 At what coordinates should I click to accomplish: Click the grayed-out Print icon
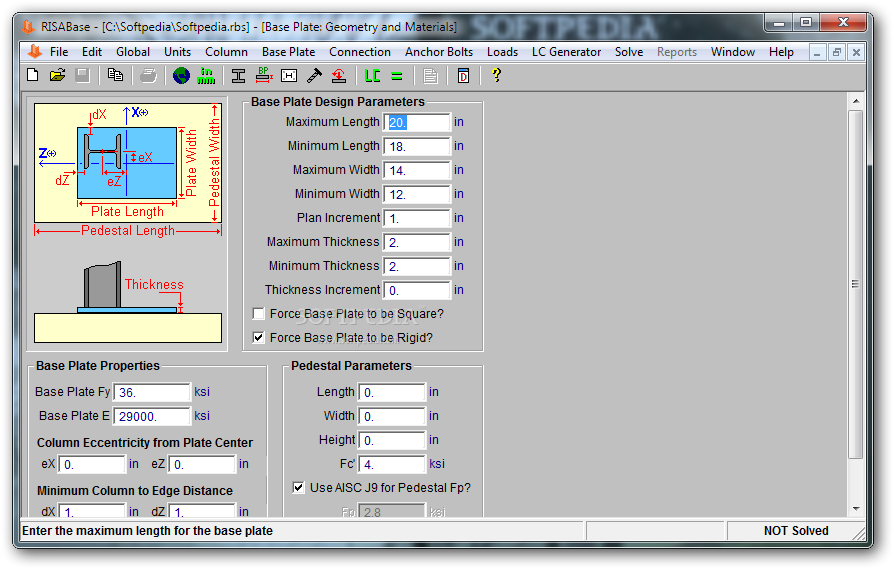tap(148, 75)
